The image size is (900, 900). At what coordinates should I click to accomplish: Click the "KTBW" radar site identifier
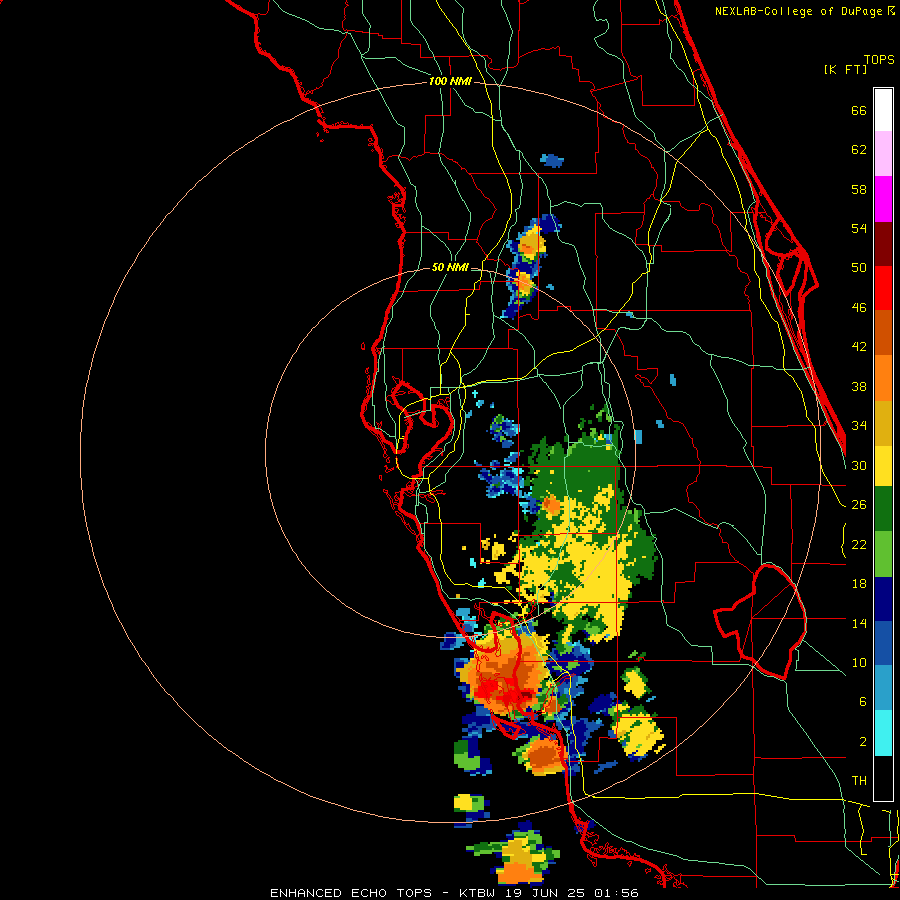point(479,893)
